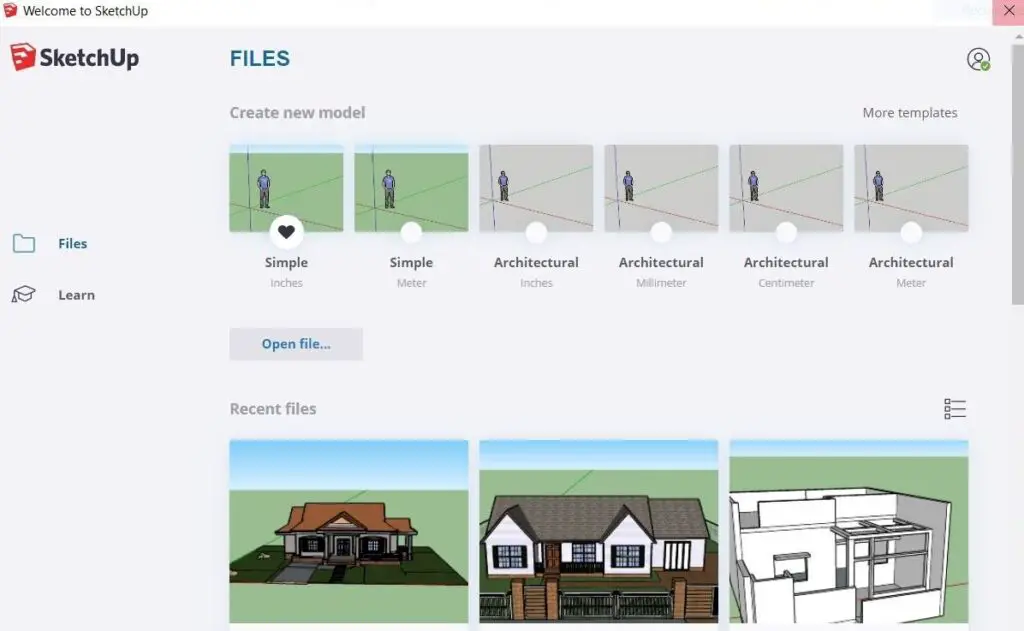Mark Architectural Meter template as favorite

coord(911,232)
